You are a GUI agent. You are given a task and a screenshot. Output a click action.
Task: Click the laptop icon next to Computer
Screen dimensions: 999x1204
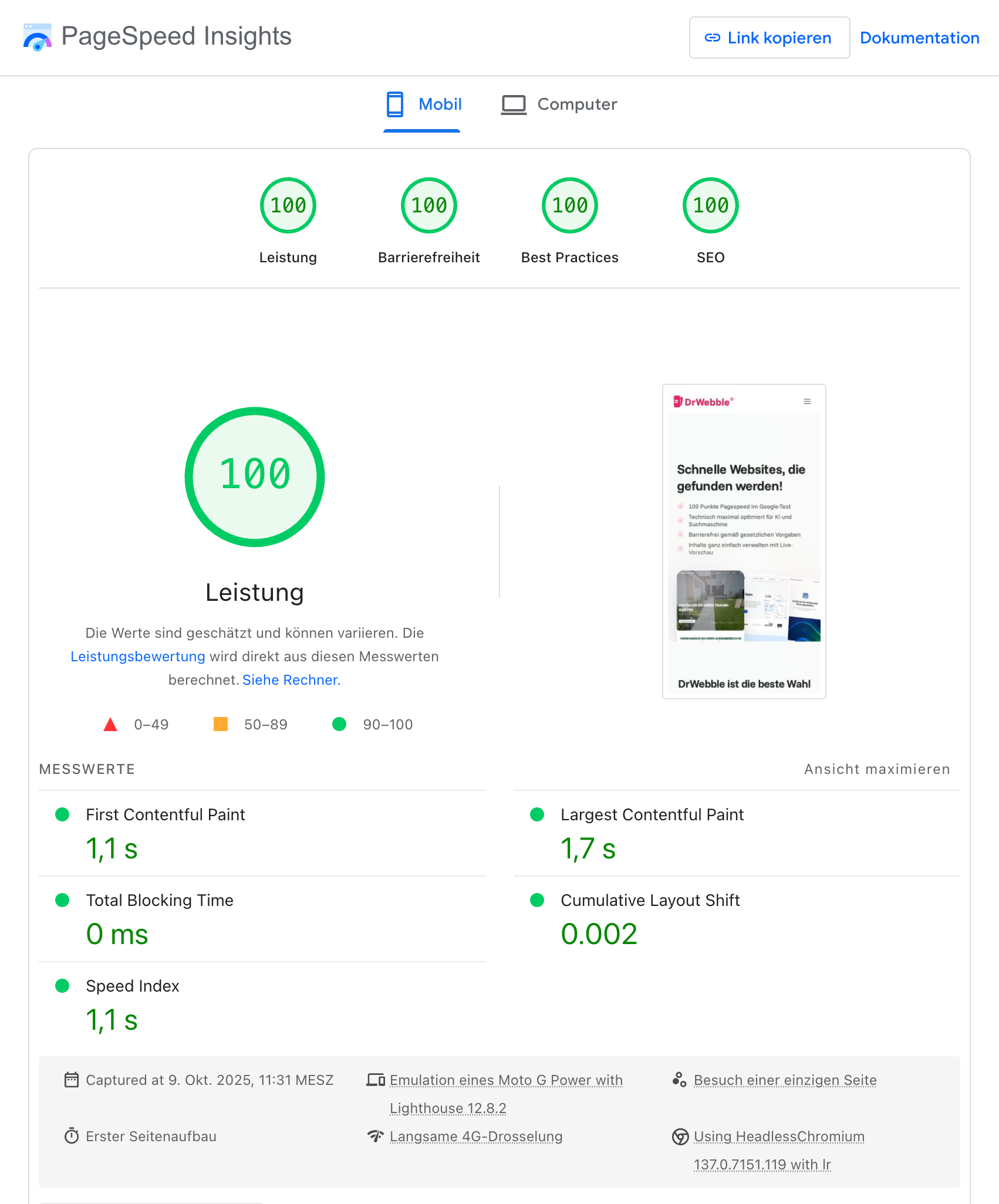pos(514,104)
